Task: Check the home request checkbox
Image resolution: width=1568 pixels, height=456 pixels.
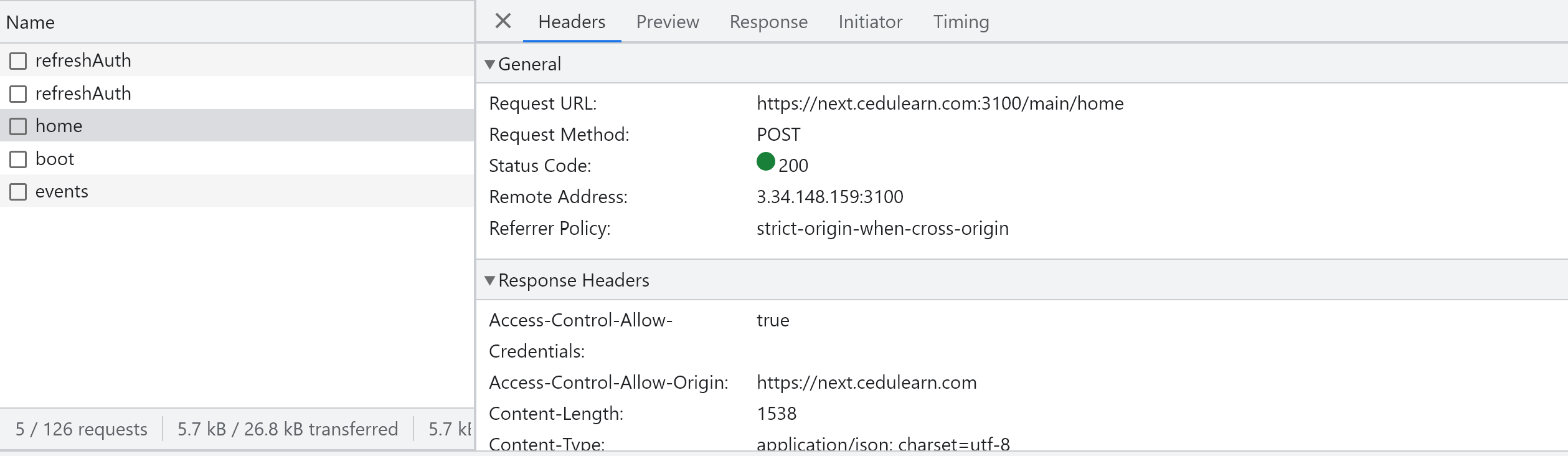Action: tap(18, 126)
